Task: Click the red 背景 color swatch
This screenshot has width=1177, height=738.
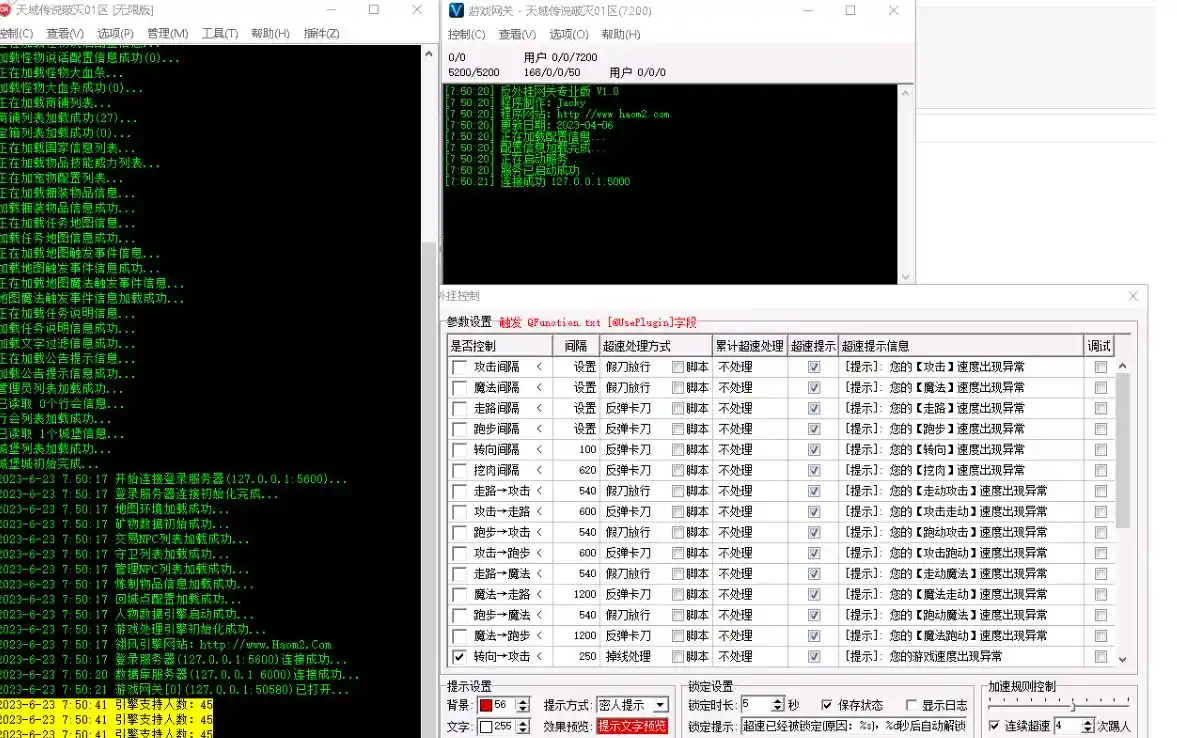Action: point(486,705)
